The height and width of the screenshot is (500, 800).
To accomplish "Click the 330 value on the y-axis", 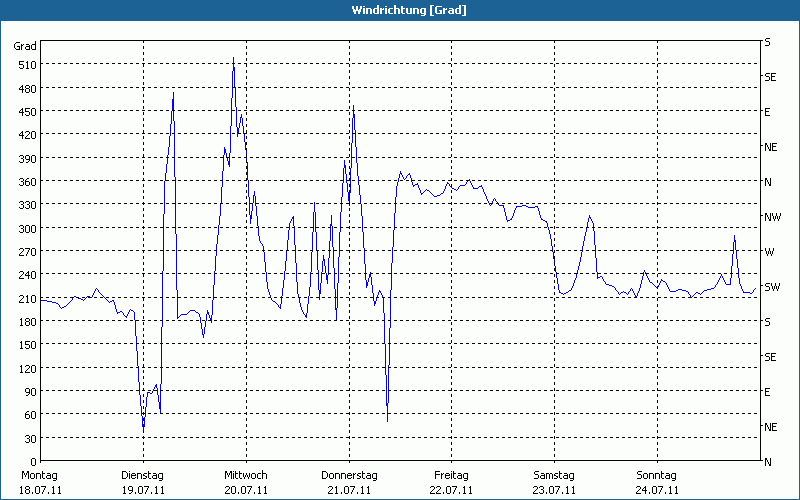I will pos(28,205).
